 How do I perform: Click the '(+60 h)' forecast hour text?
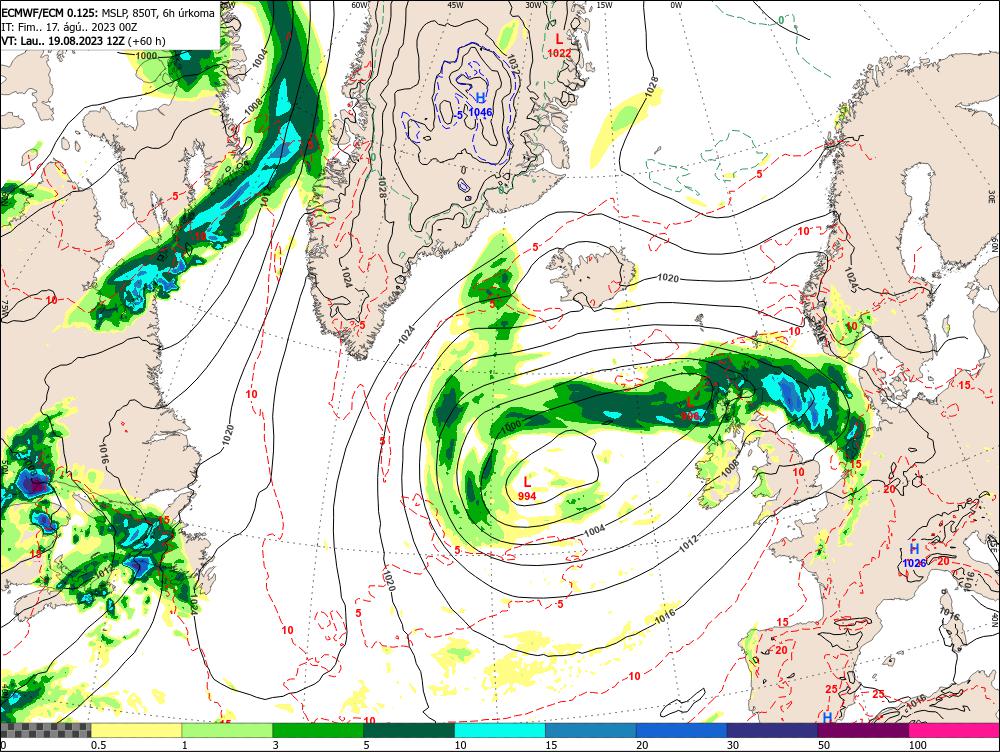click(x=147, y=41)
